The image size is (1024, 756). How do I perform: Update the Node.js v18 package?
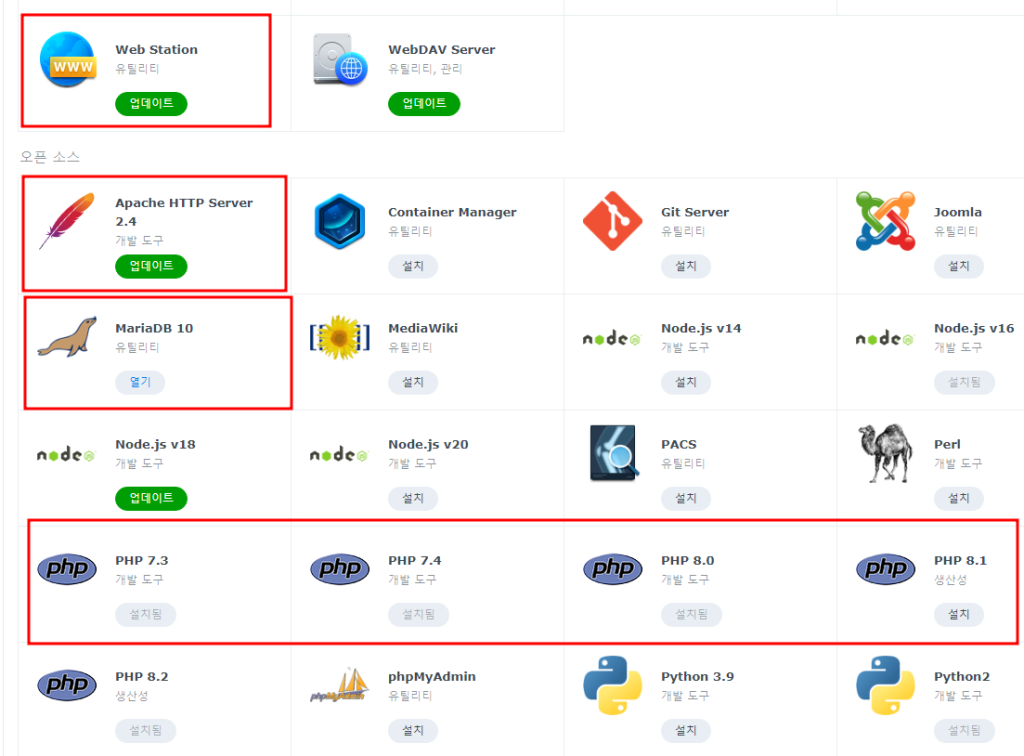tap(152, 498)
